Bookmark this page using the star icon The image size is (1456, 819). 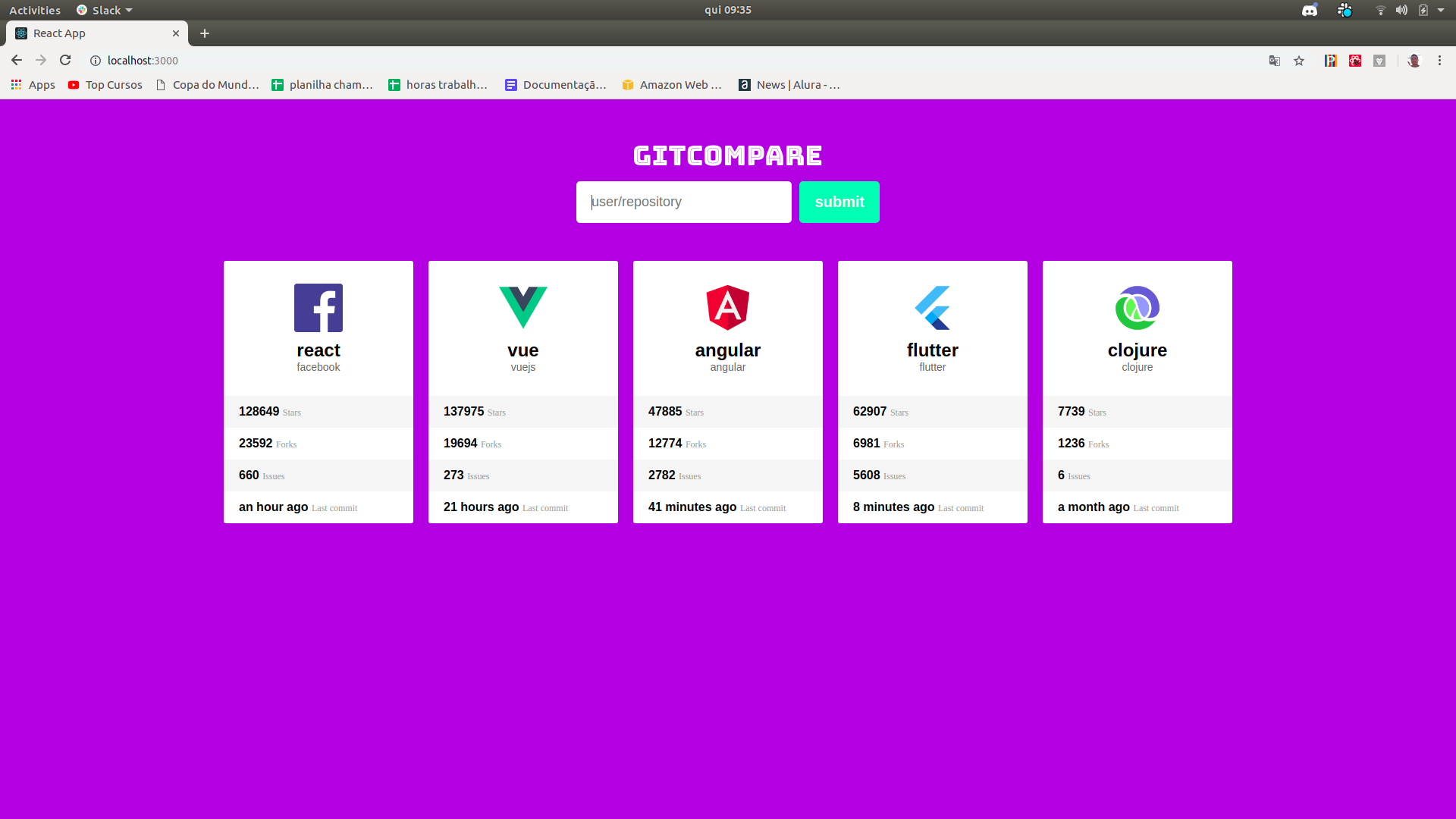[x=1299, y=61]
